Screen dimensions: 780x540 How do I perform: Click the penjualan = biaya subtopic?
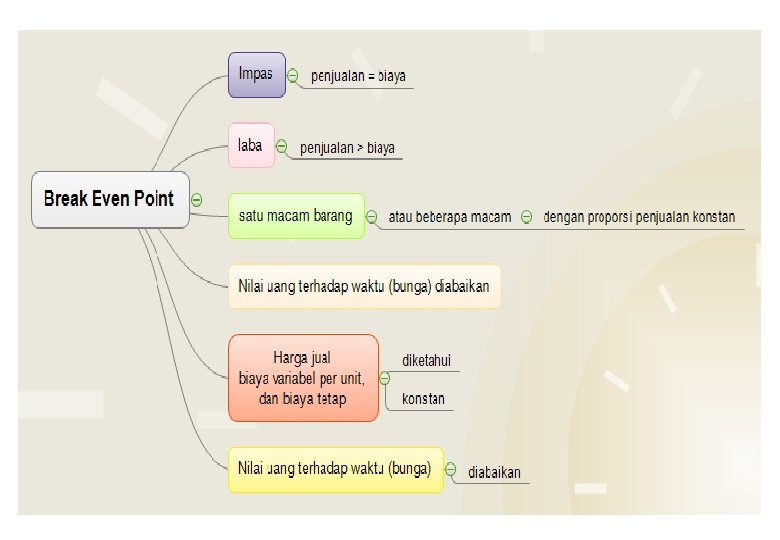(x=358, y=76)
